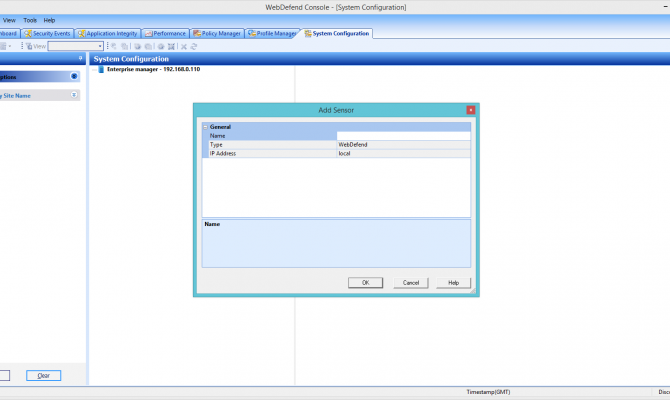670x400 pixels.
Task: Click the gear settings toolbar icon
Action: [x=161, y=47]
